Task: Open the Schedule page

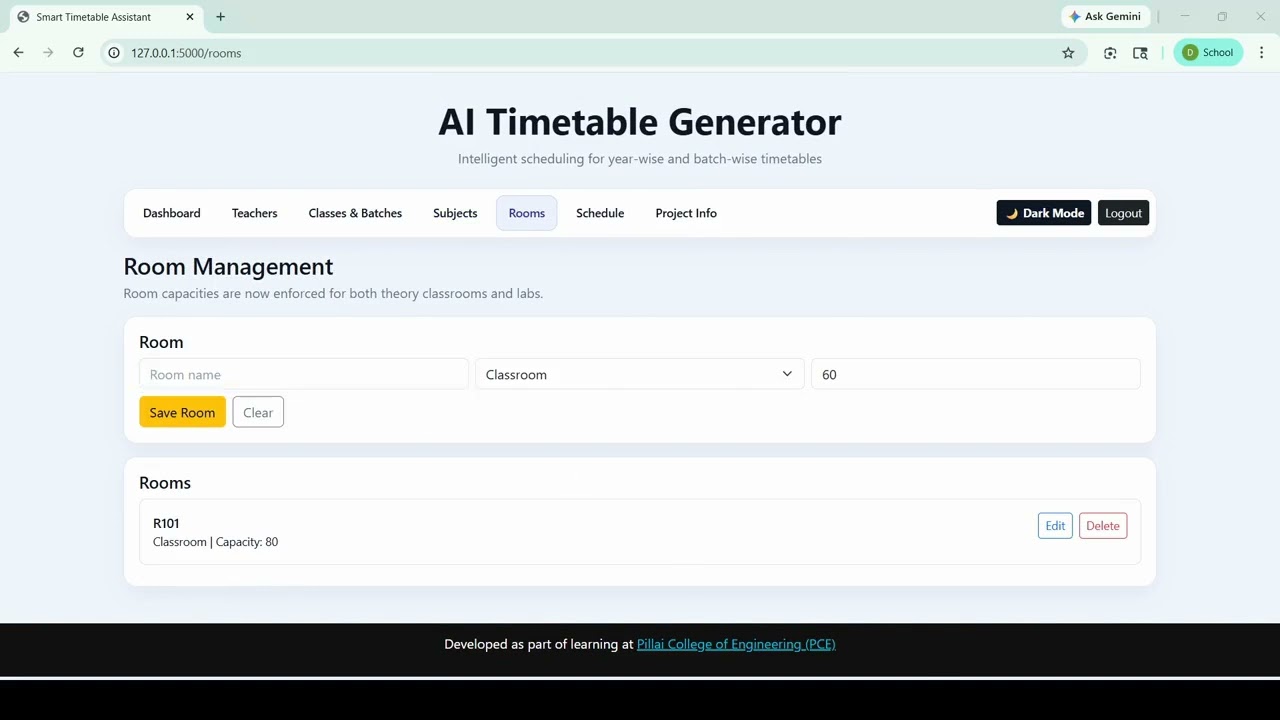Action: [600, 213]
